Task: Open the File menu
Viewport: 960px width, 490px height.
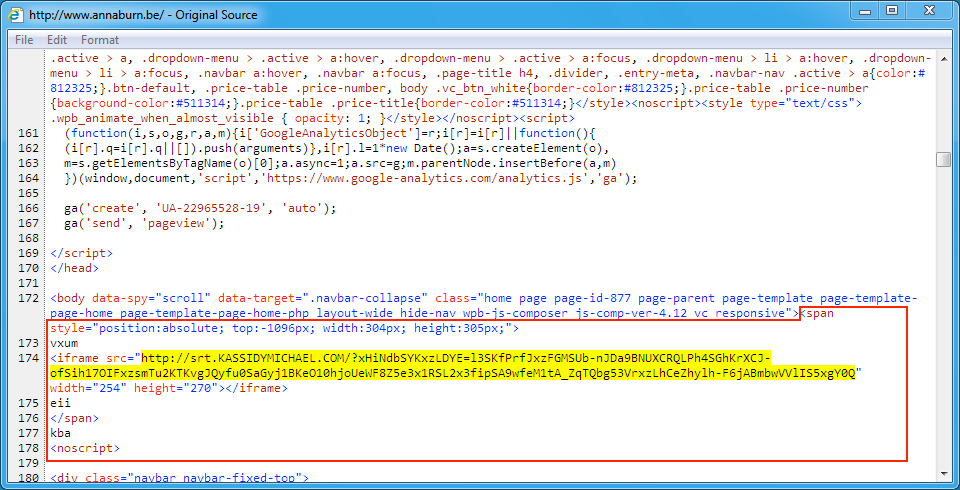Action: (x=24, y=40)
